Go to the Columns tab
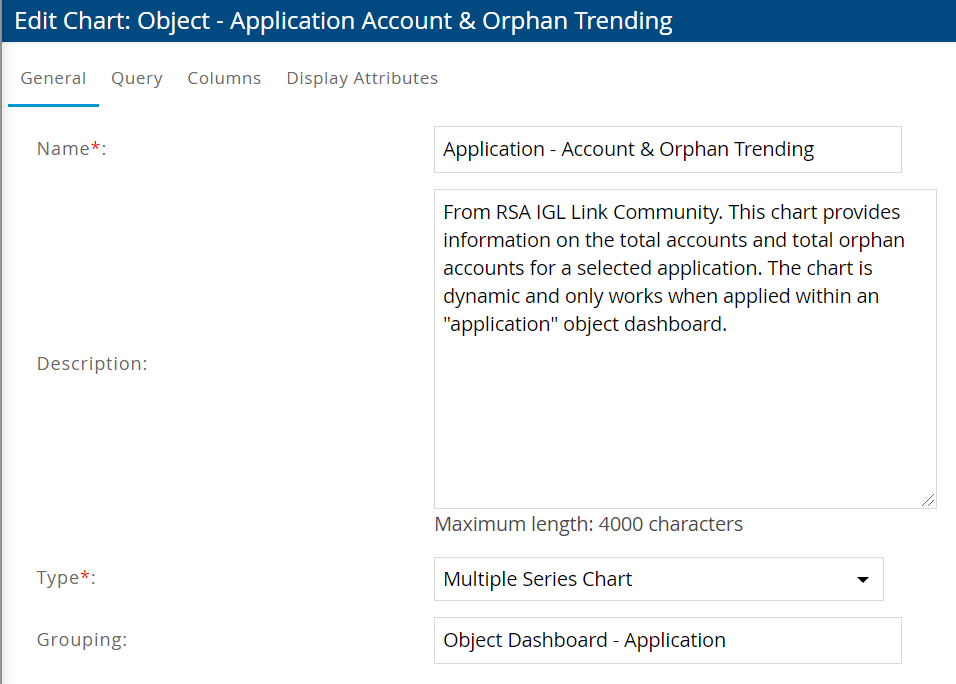The height and width of the screenshot is (684, 956). [x=224, y=78]
